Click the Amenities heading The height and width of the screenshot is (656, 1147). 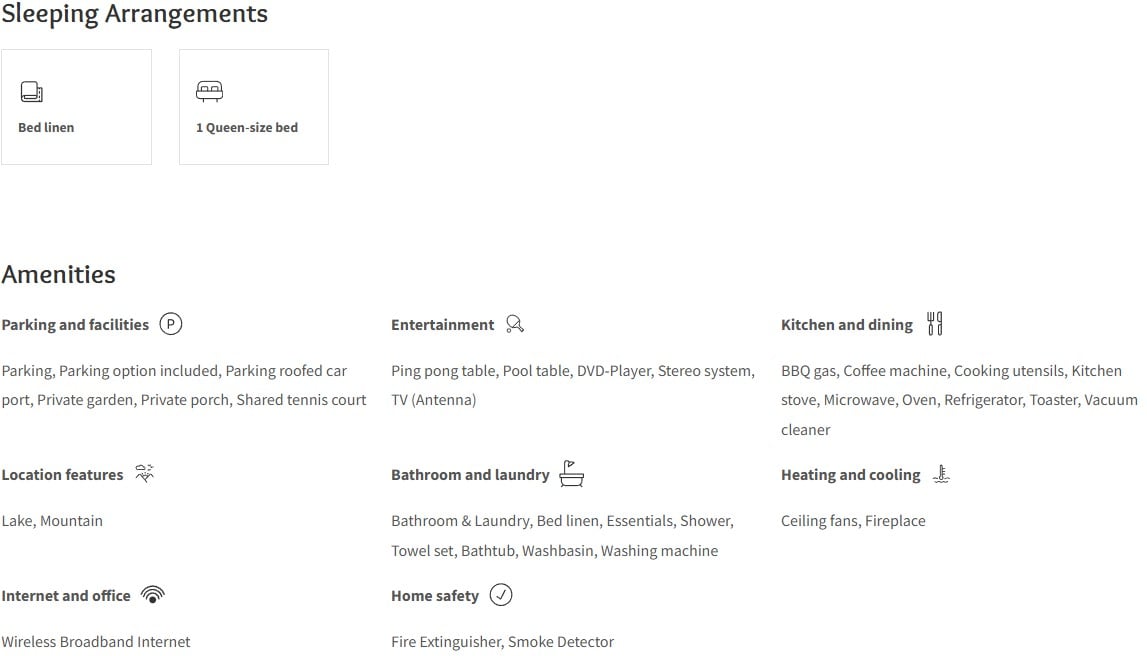pos(59,274)
